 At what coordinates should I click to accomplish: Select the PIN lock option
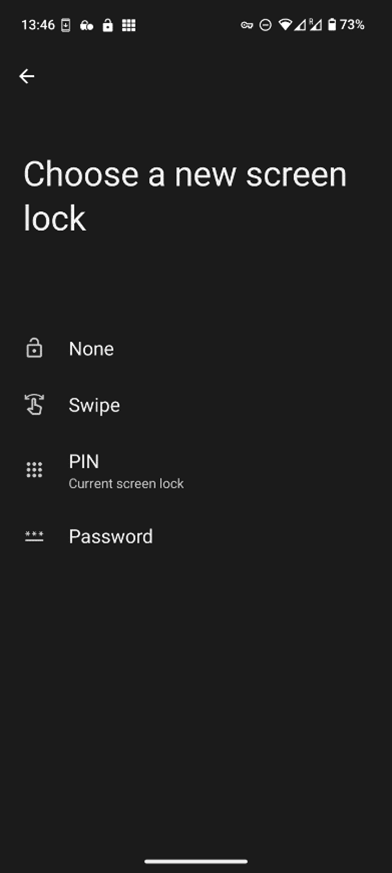click(196, 470)
